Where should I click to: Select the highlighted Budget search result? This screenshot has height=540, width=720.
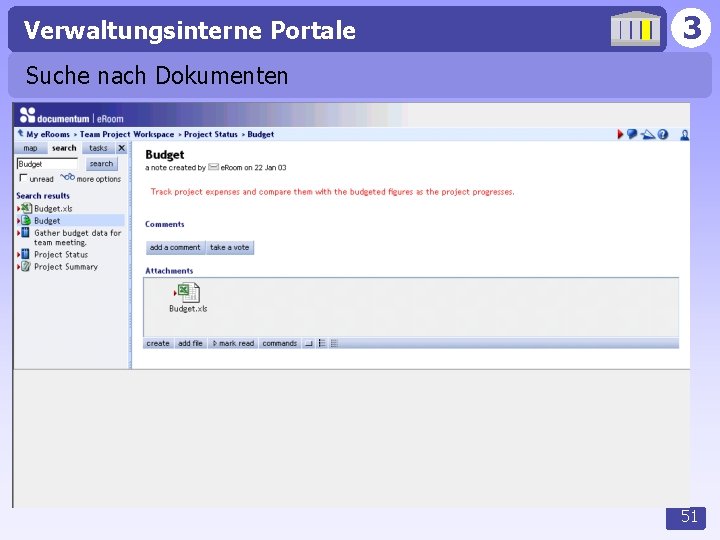[x=47, y=220]
